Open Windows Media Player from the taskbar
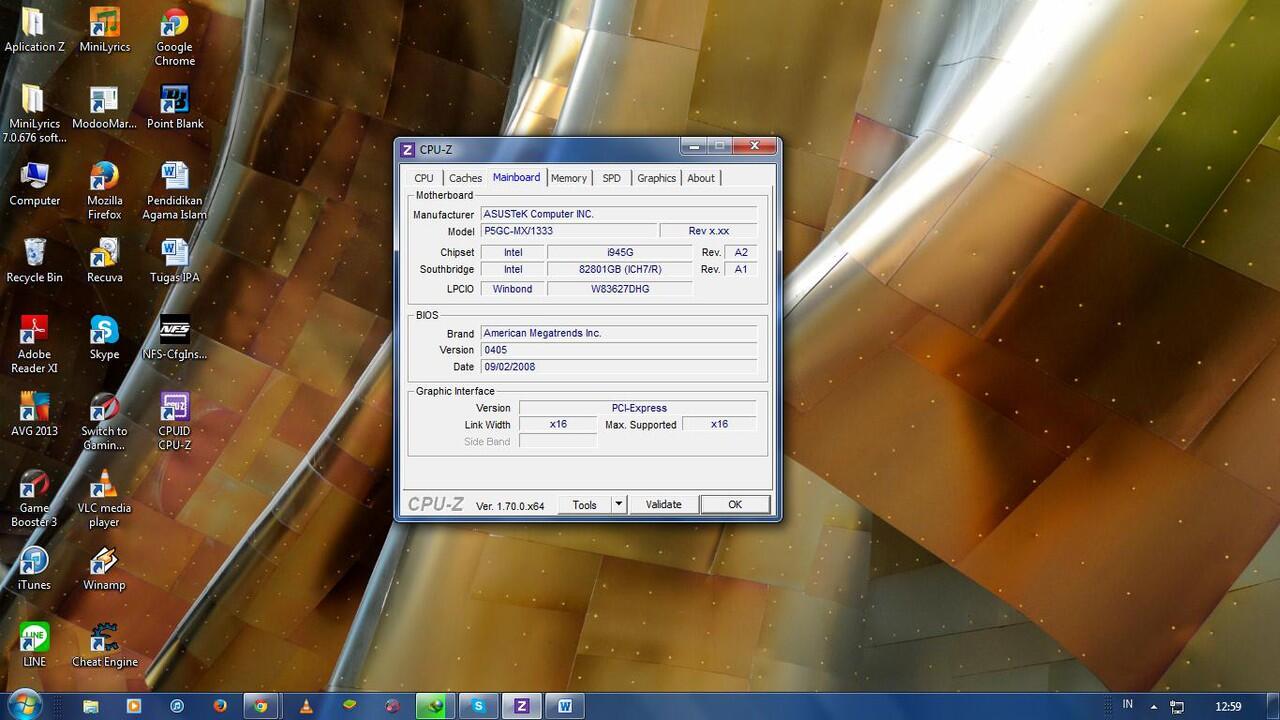The image size is (1280, 720). [134, 706]
